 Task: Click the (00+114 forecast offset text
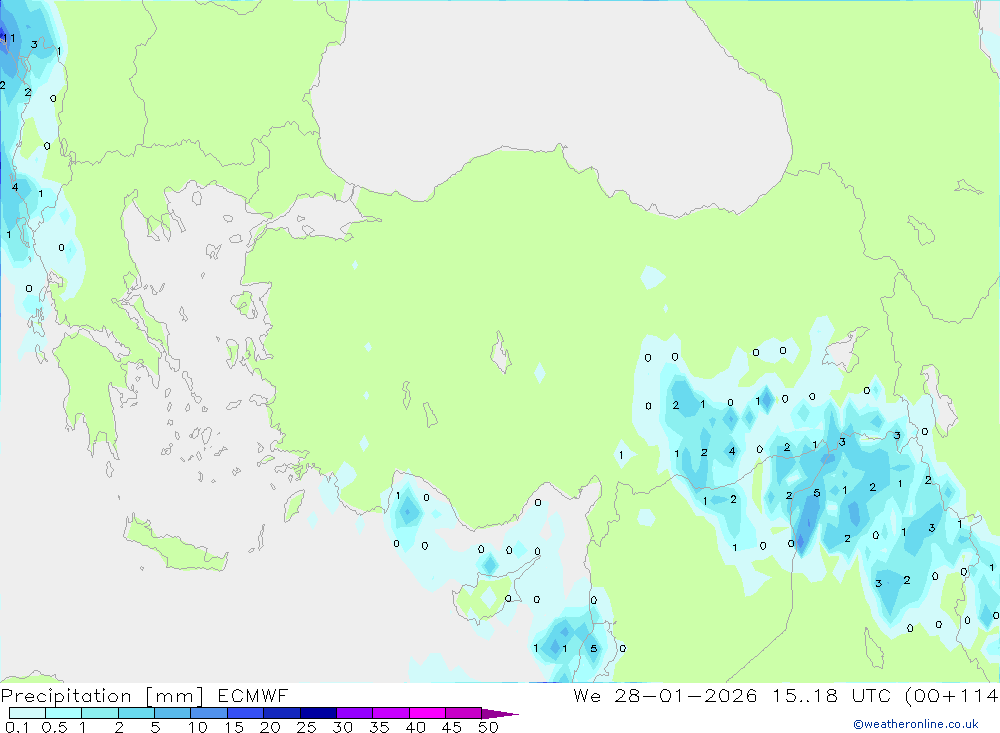[x=952, y=695]
